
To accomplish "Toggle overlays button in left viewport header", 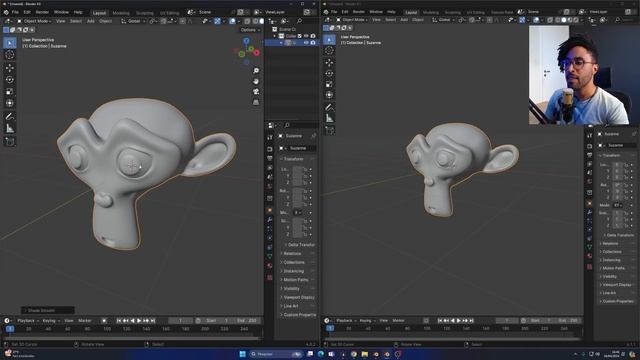I will pyautogui.click(x=232, y=21).
